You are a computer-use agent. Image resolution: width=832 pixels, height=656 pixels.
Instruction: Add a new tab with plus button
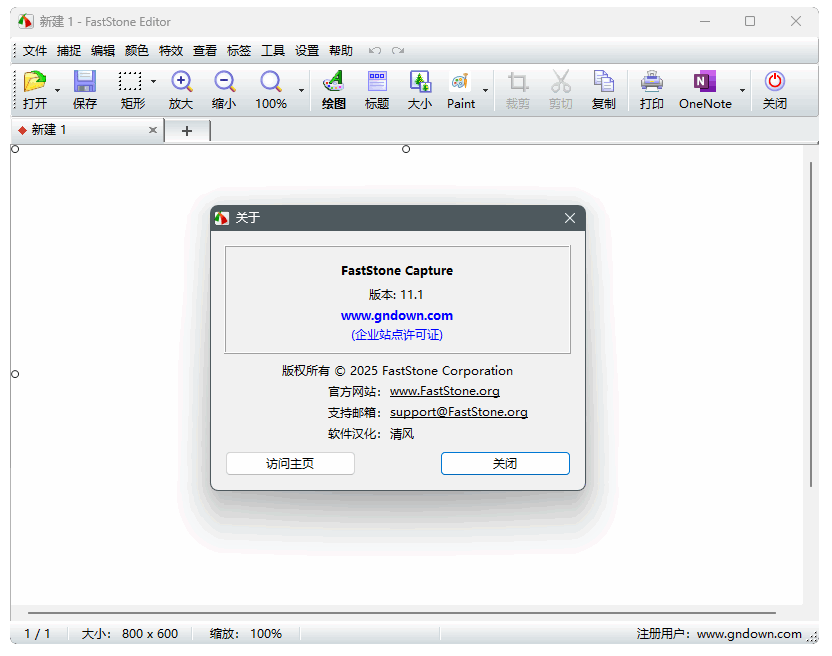coord(187,131)
